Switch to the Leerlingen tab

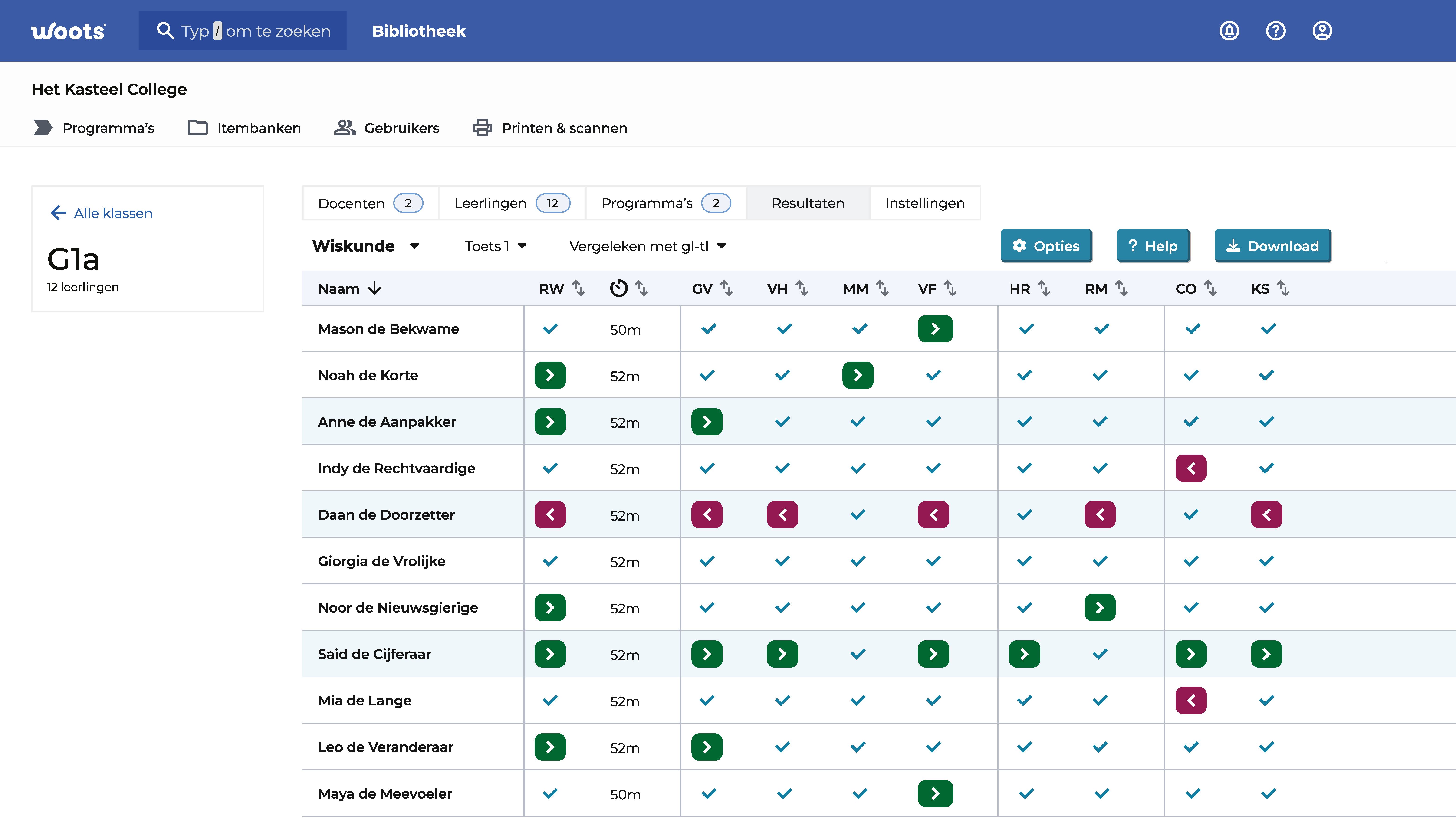pos(512,203)
